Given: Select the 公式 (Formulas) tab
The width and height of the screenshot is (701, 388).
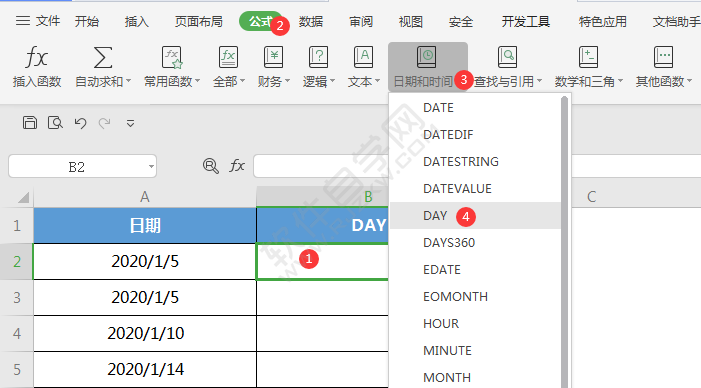Looking at the screenshot, I should click(x=261, y=21).
